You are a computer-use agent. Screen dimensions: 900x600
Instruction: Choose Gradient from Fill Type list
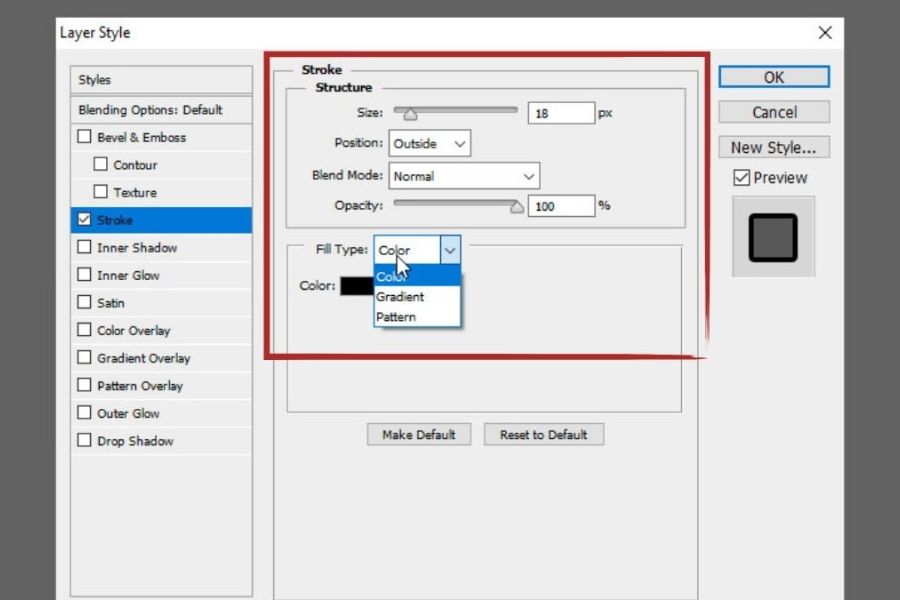coord(400,297)
